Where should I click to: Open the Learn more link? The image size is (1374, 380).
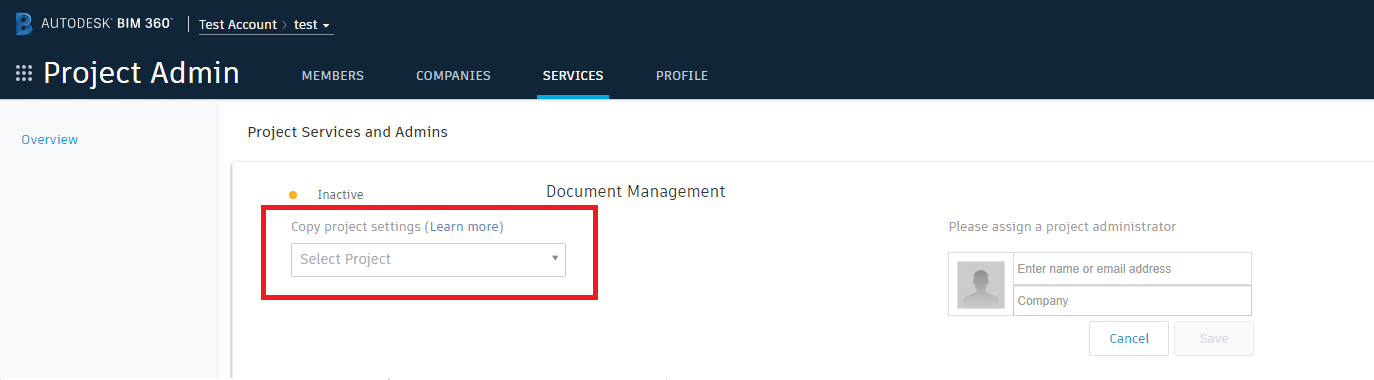tap(465, 227)
